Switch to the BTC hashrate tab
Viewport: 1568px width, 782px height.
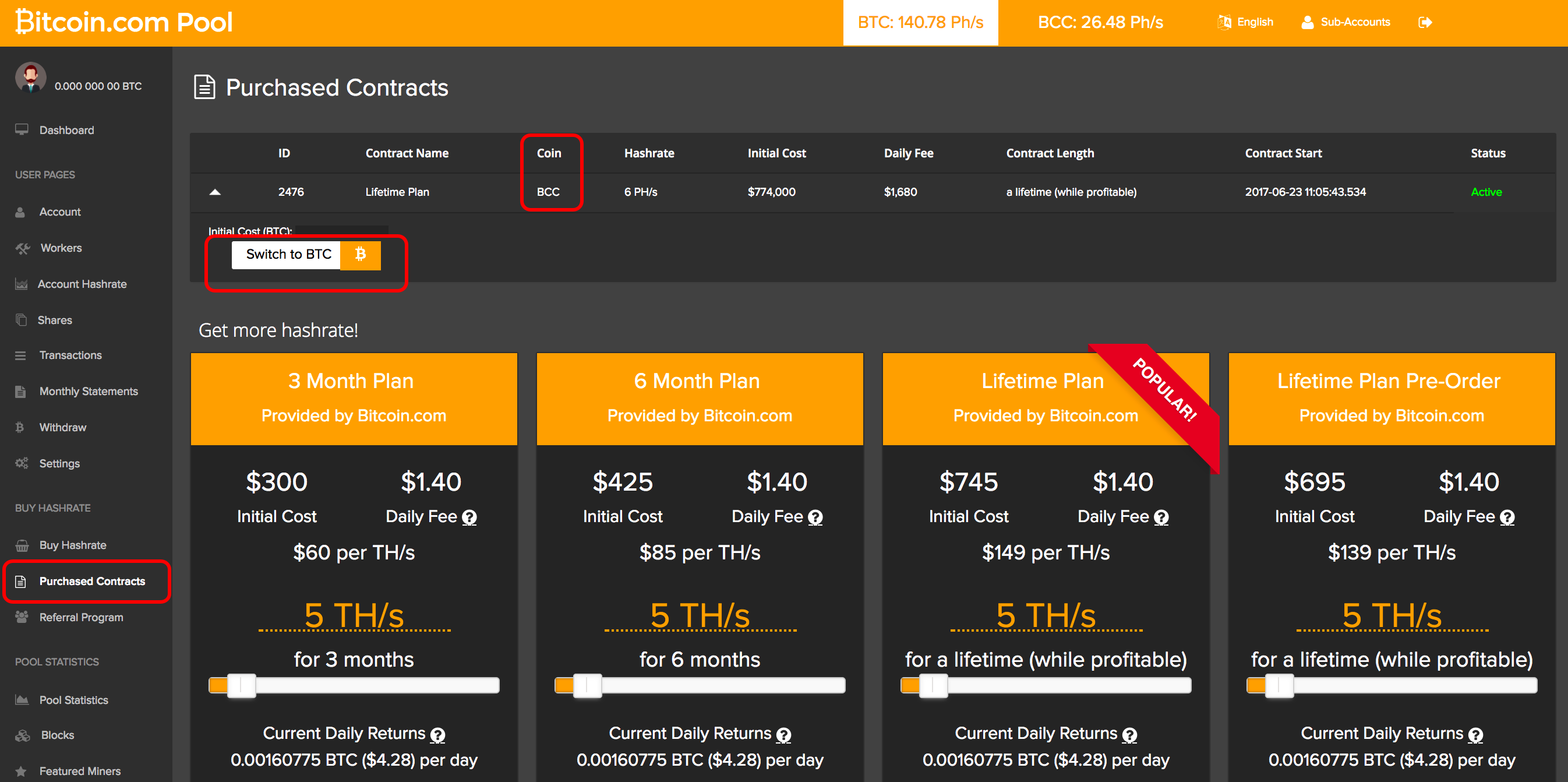click(920, 22)
